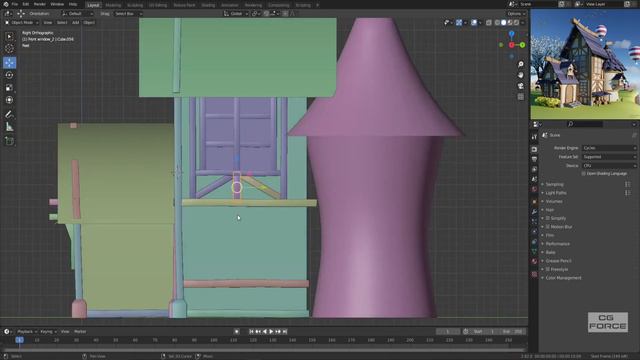Open the timeline Marker menu
Viewport: 640px width, 360px height.
[x=80, y=332]
